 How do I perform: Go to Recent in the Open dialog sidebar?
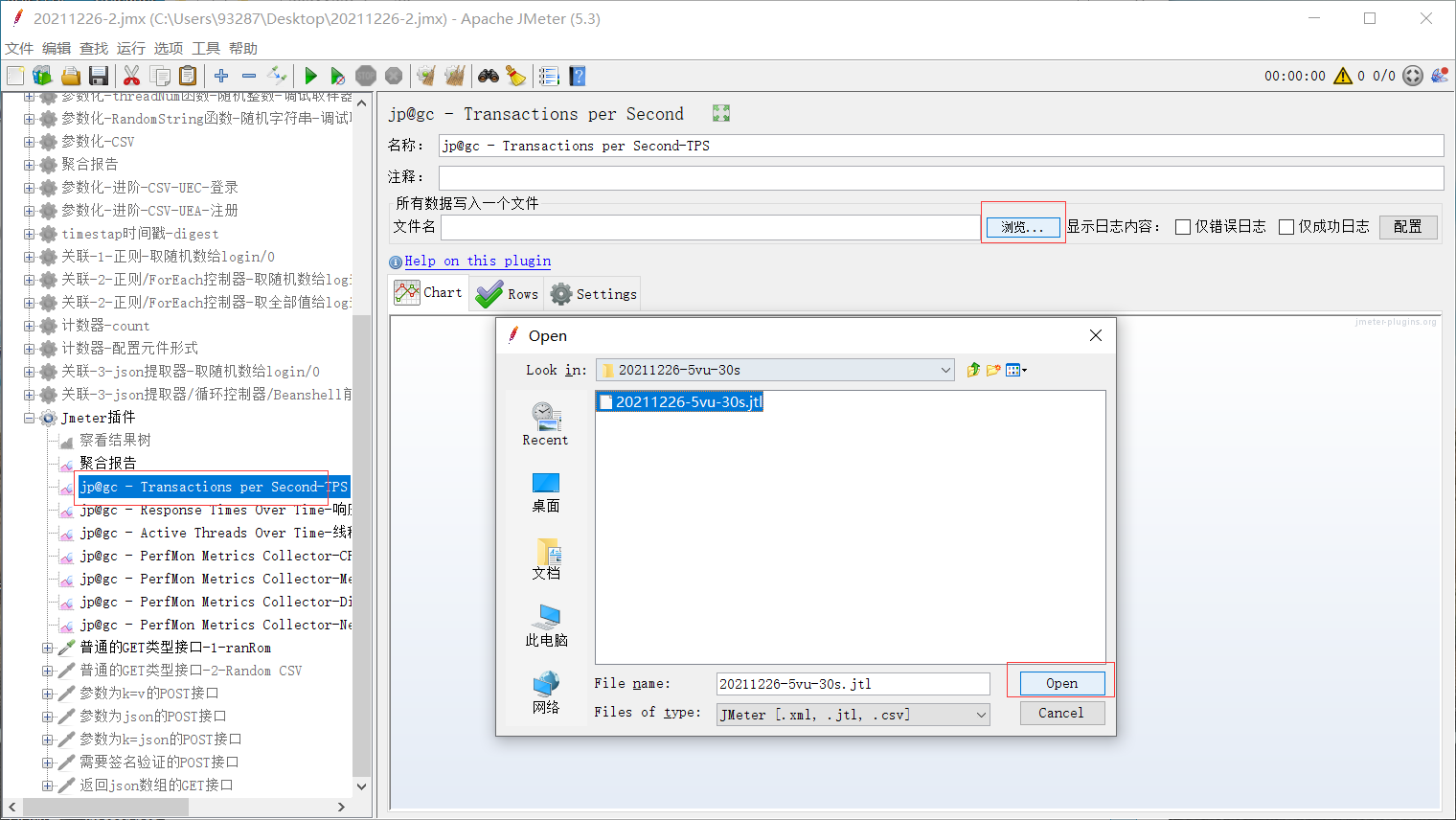pyautogui.click(x=545, y=424)
